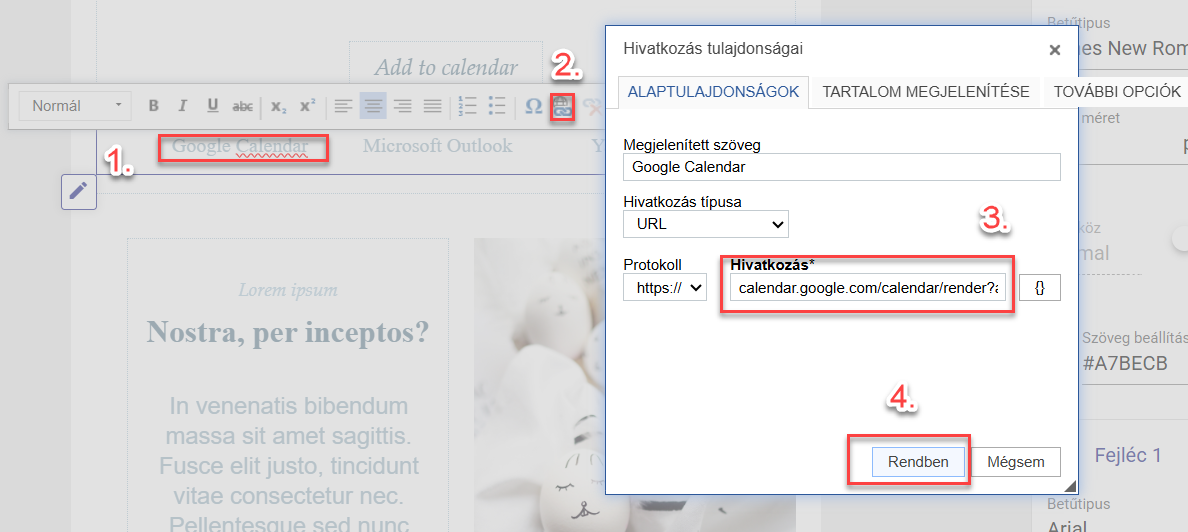Close the Hivatkozás tulajdonságai dialog
This screenshot has width=1188, height=532.
point(1054,51)
